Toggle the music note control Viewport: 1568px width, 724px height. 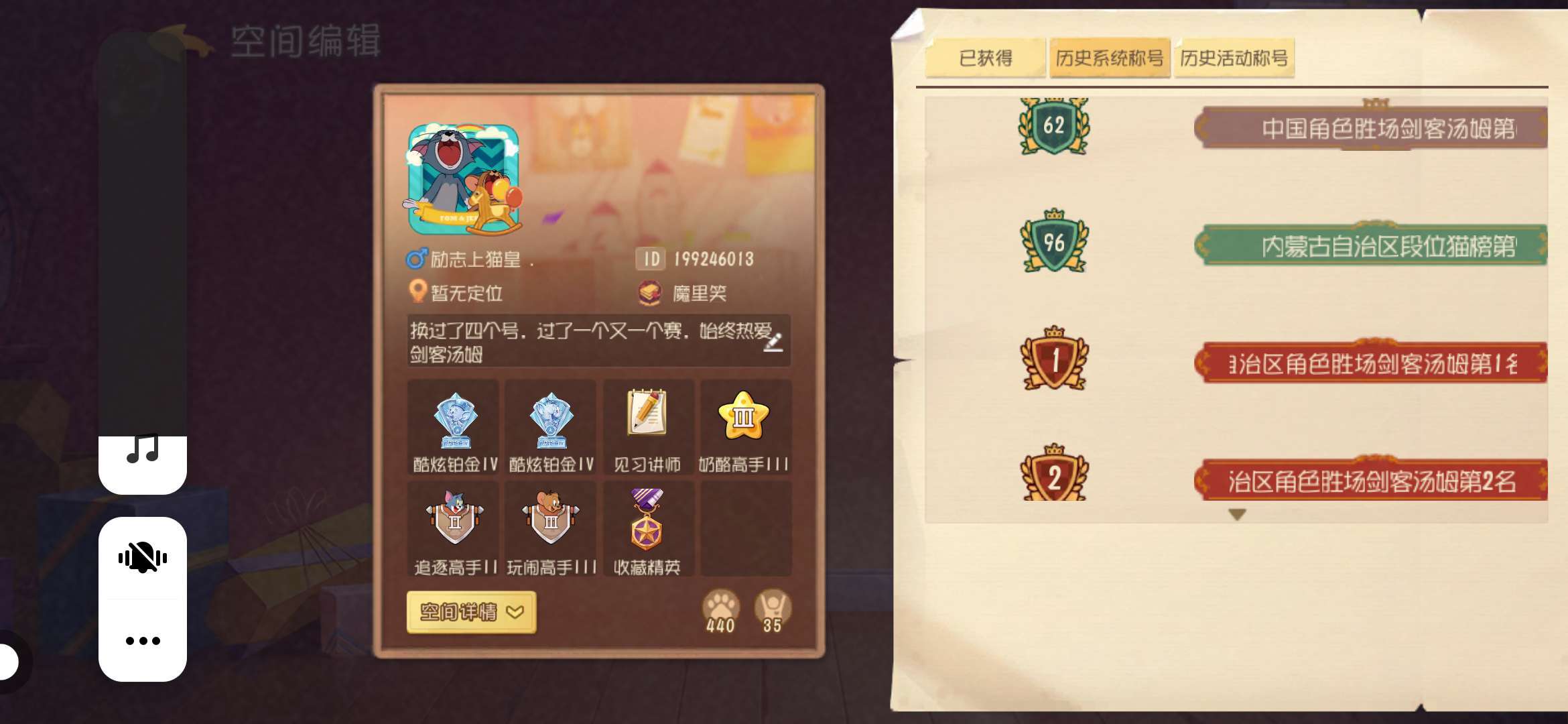[143, 449]
